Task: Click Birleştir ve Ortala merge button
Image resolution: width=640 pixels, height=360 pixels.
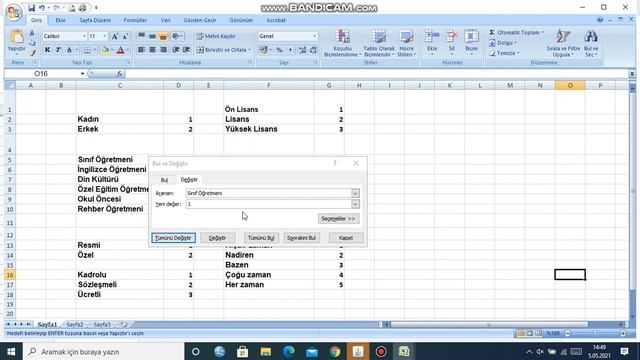Action: click(x=221, y=50)
